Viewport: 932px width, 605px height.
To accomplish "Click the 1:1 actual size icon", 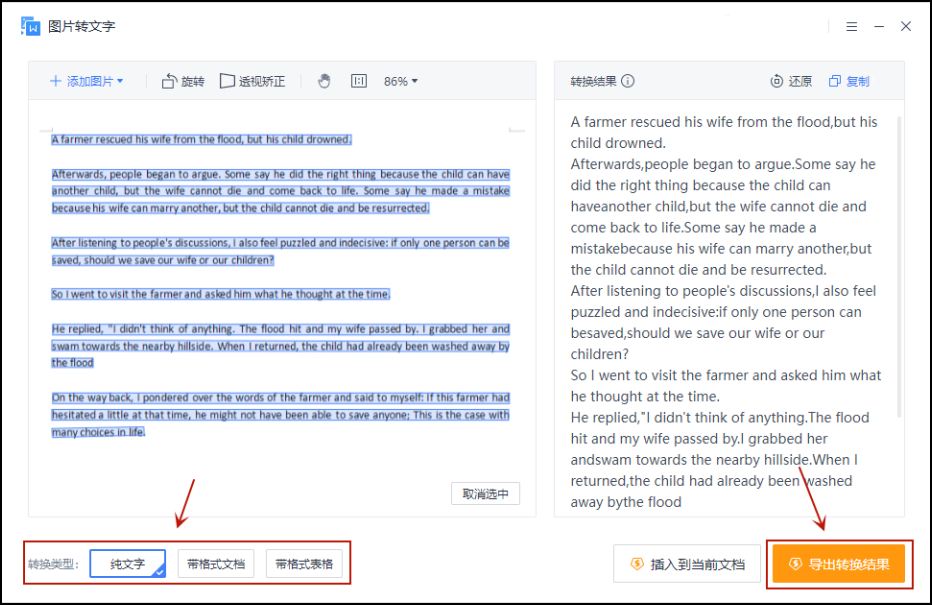I will click(x=358, y=81).
